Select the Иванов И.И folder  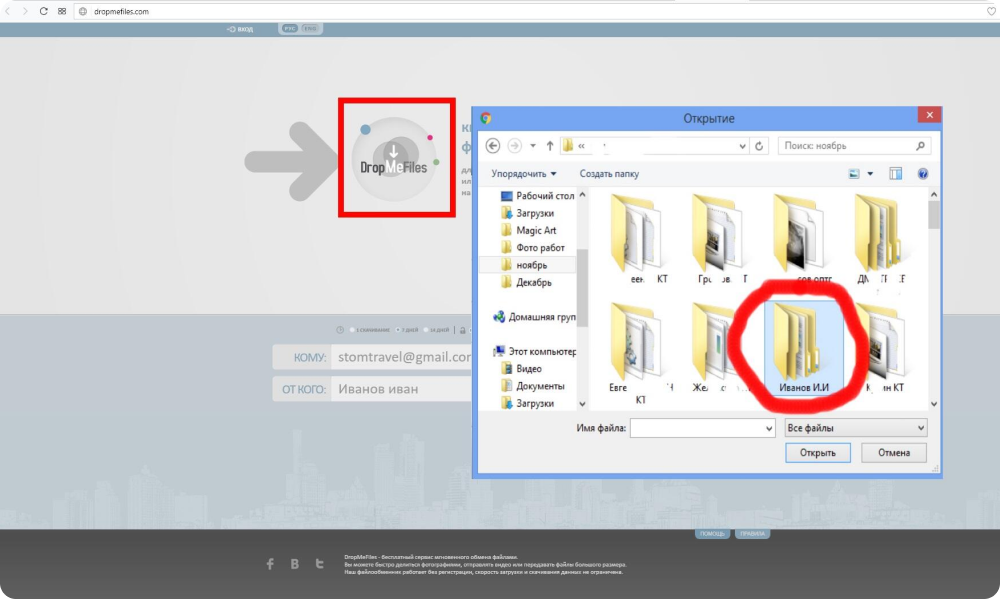coord(804,348)
